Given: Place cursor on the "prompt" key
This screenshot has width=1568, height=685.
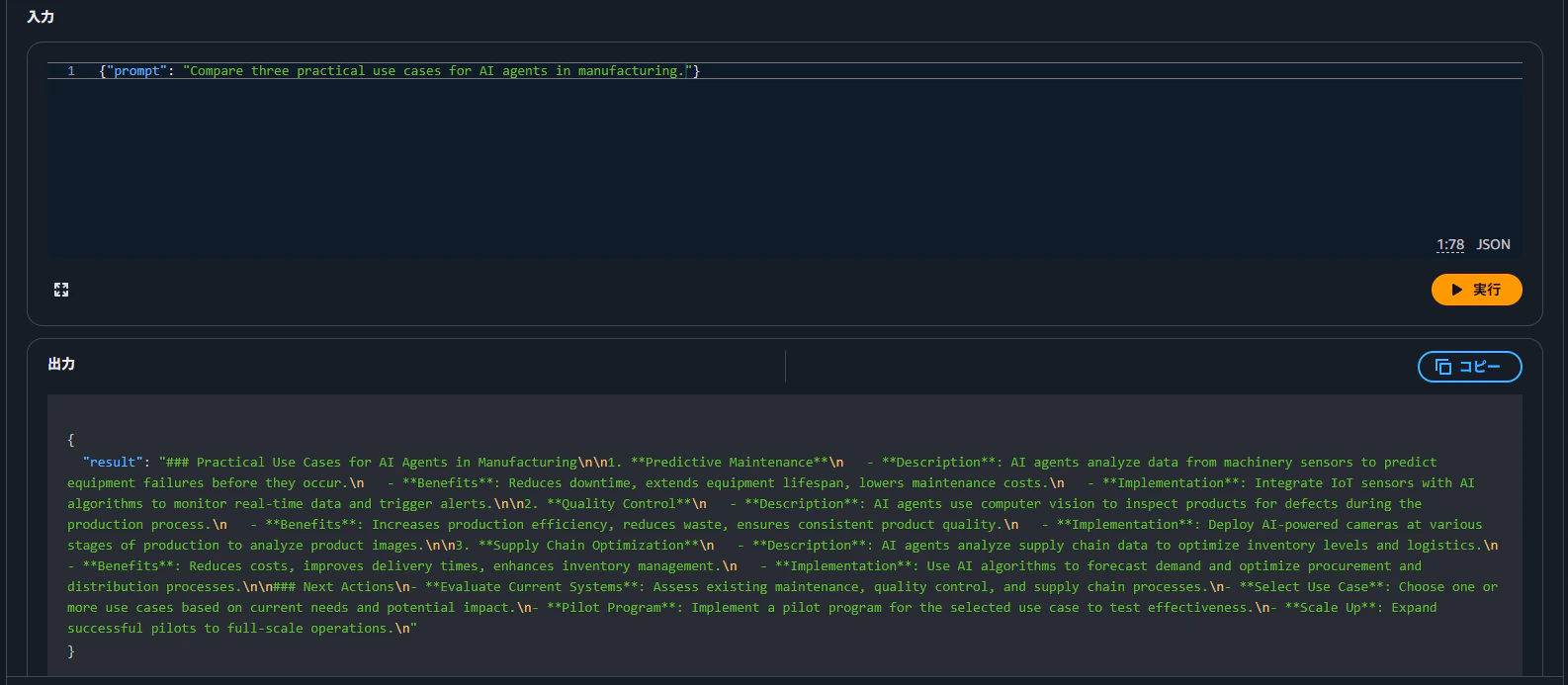Looking at the screenshot, I should click(137, 71).
